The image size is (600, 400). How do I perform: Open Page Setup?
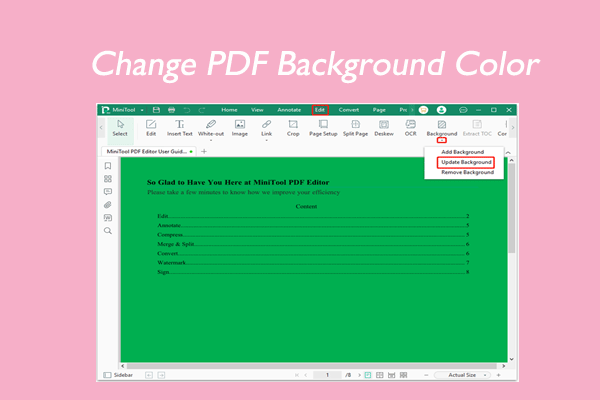pyautogui.click(x=323, y=128)
